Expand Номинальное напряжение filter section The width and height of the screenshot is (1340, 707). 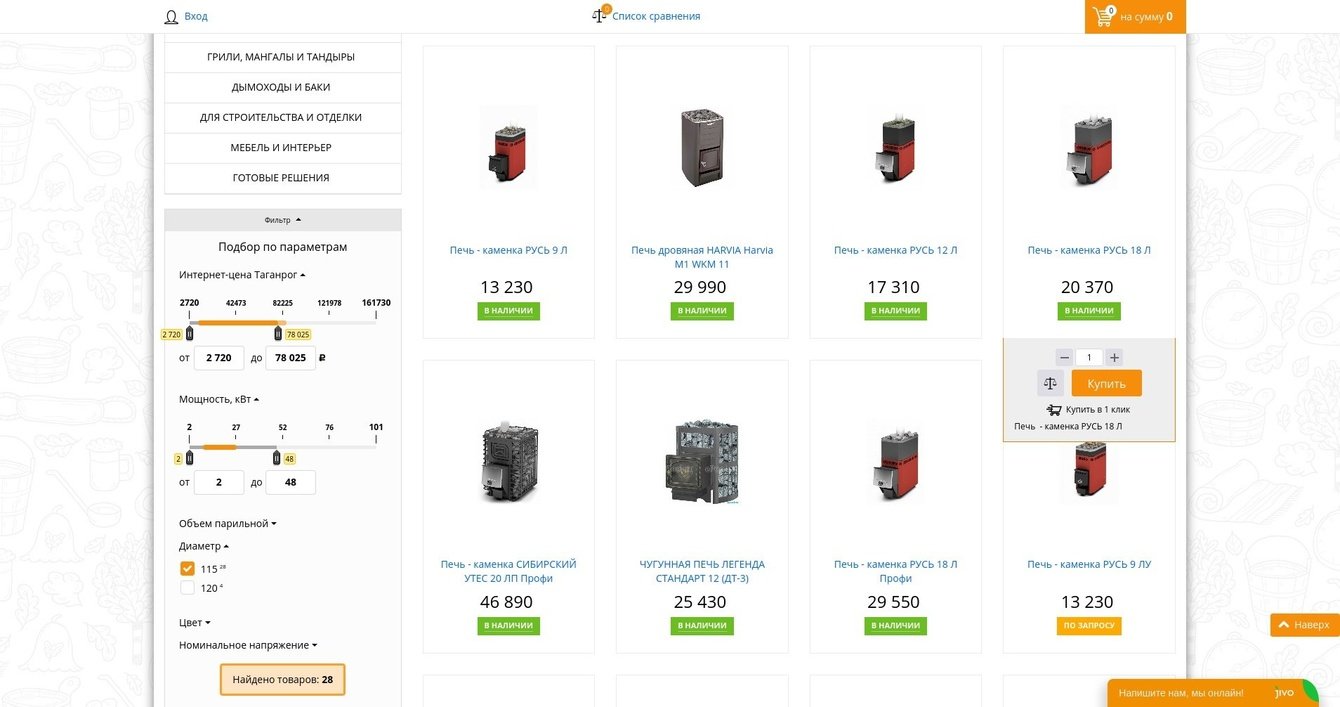pyautogui.click(x=248, y=645)
